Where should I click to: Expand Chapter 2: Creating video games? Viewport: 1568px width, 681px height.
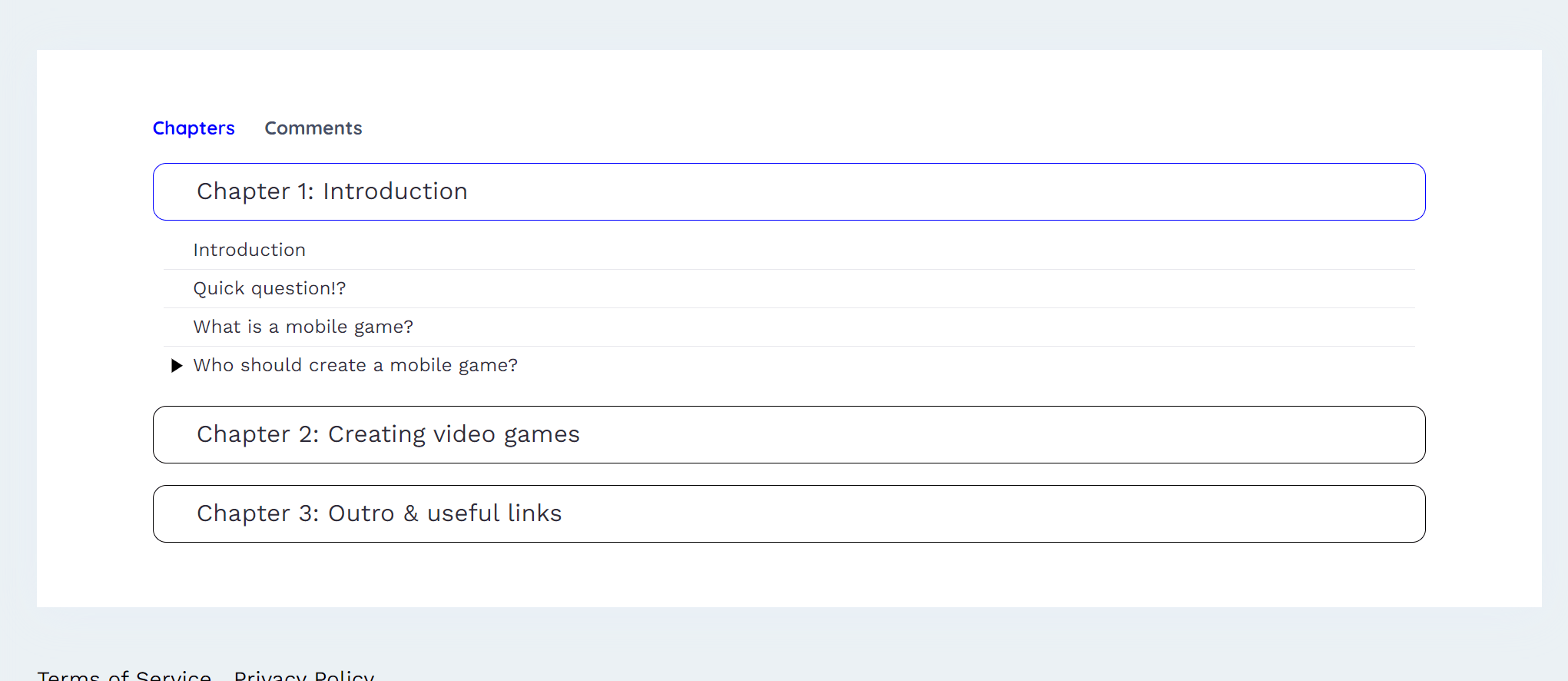pyautogui.click(x=788, y=434)
